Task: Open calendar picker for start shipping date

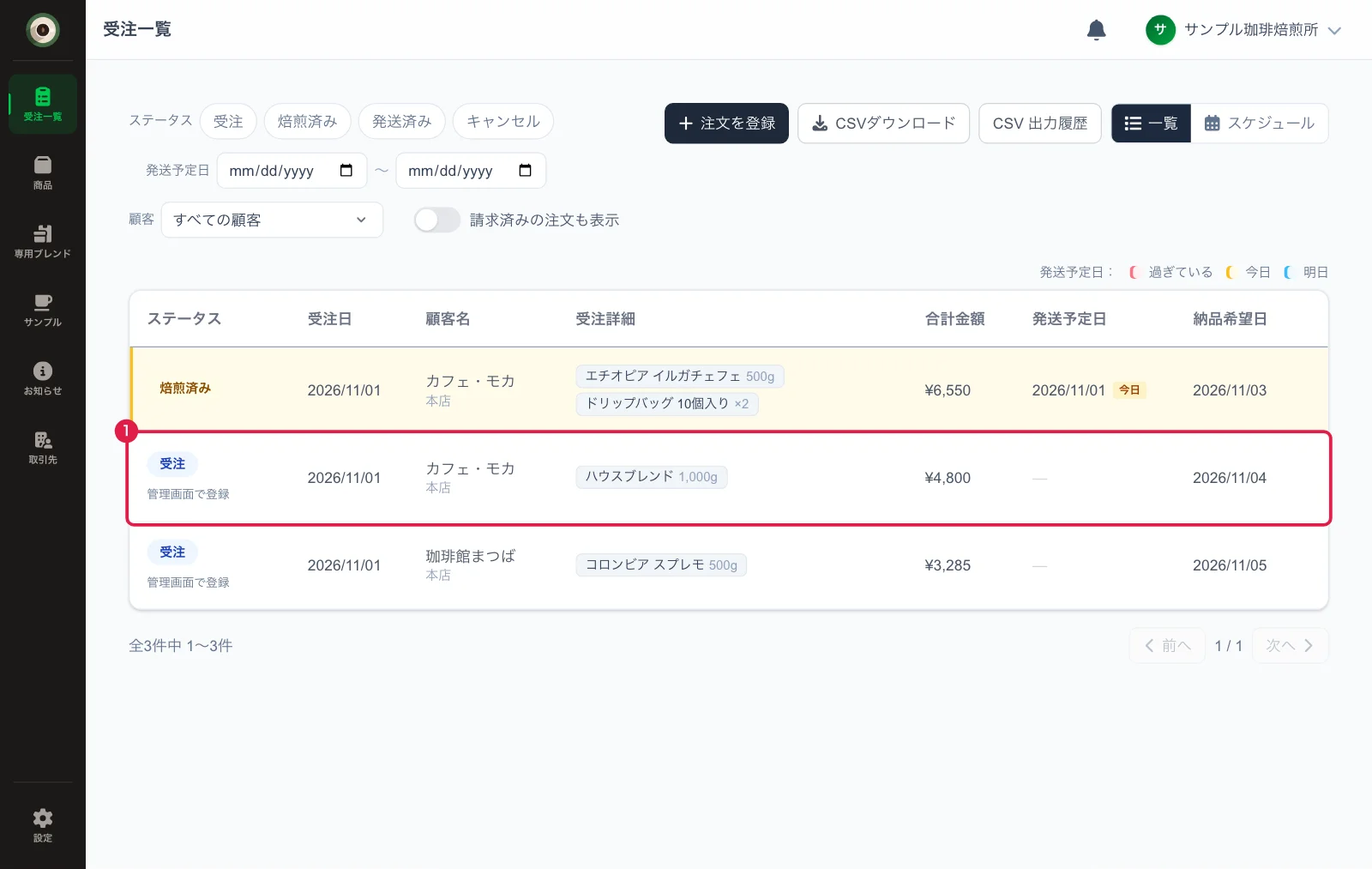Action: click(x=346, y=171)
